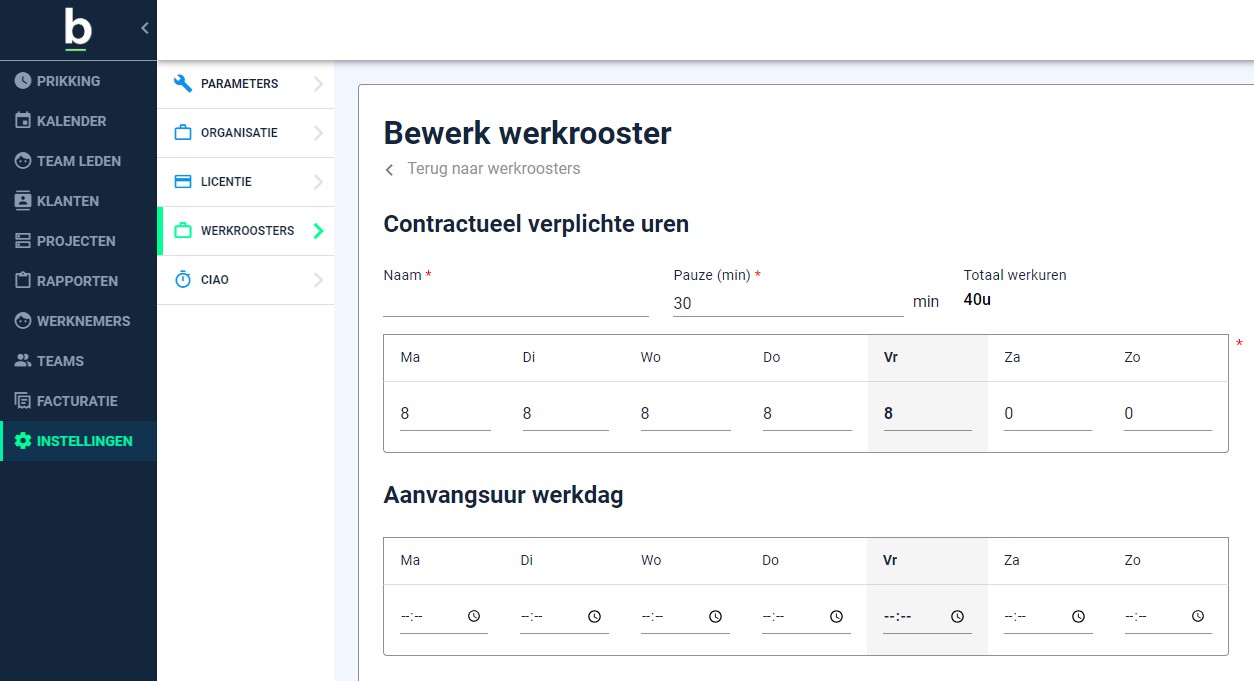Select Werknemers in the sidebar
This screenshot has width=1254, height=681.
point(83,321)
